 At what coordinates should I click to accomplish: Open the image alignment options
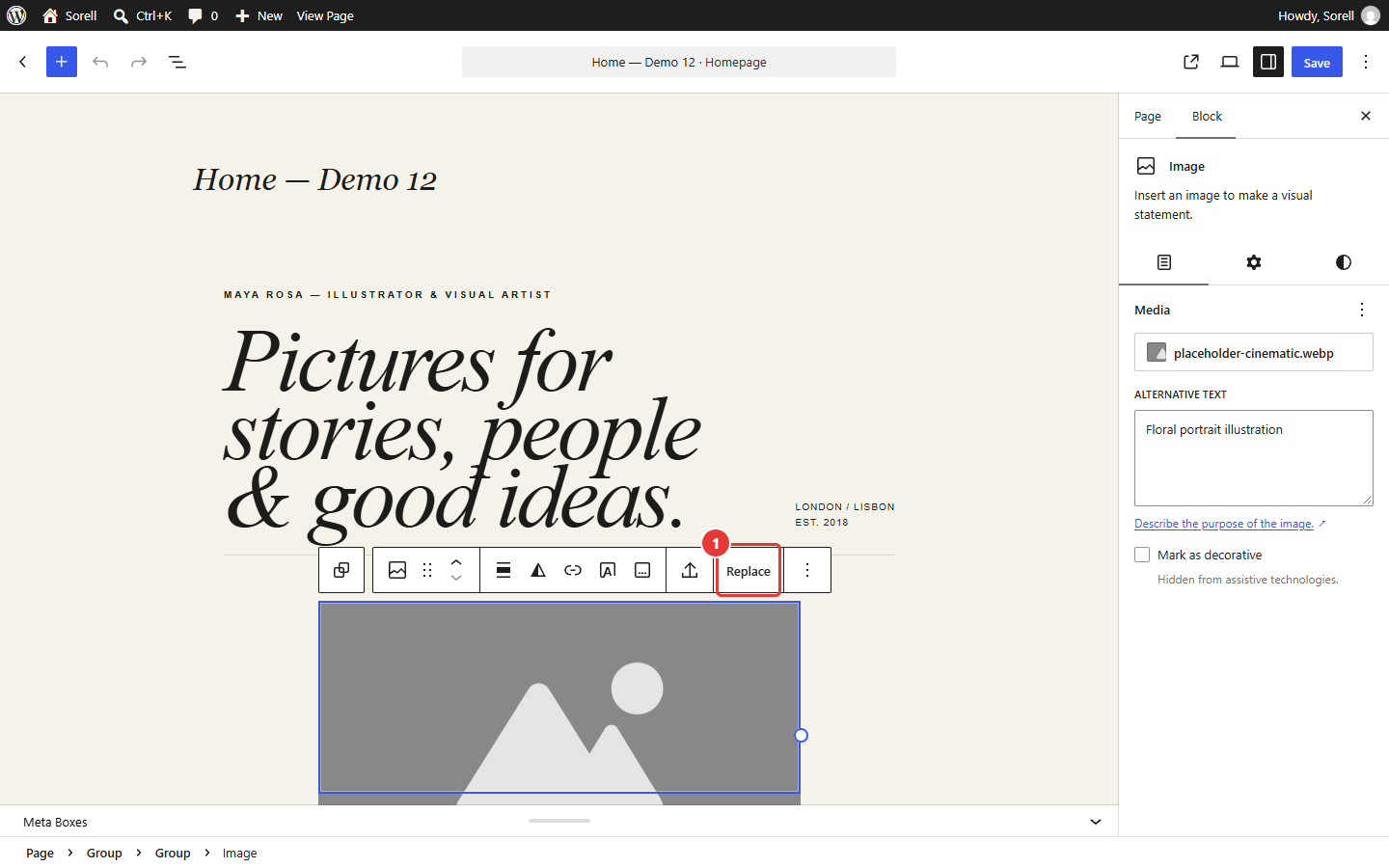[504, 570]
